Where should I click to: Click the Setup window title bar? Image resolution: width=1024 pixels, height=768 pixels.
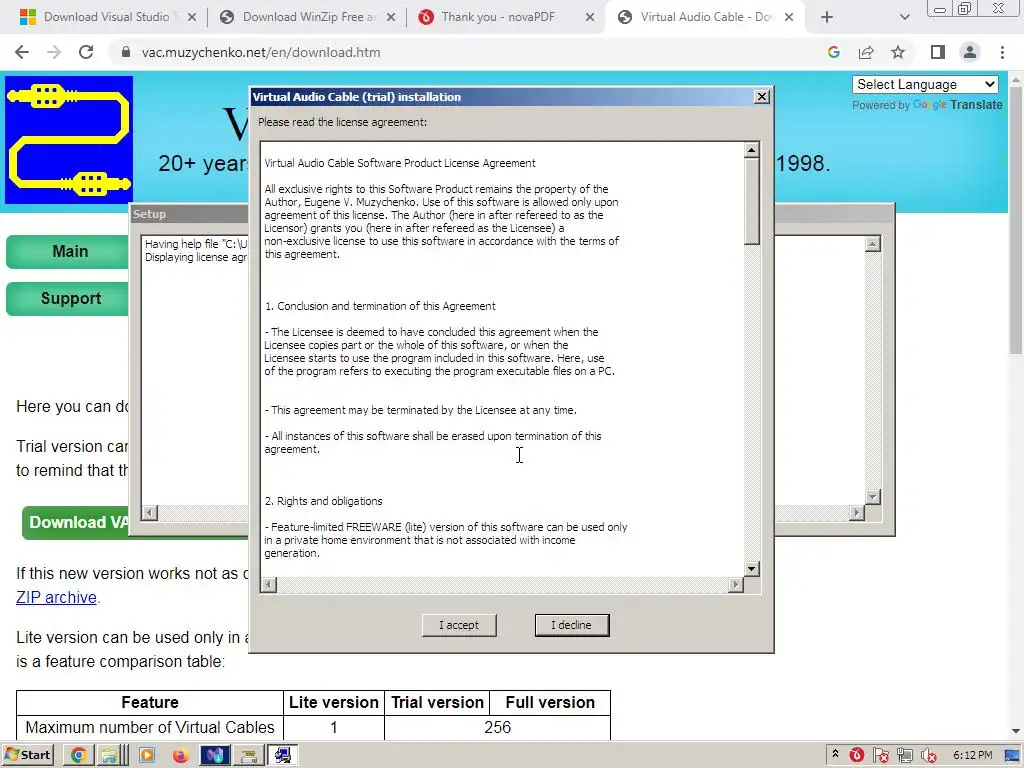(x=189, y=214)
